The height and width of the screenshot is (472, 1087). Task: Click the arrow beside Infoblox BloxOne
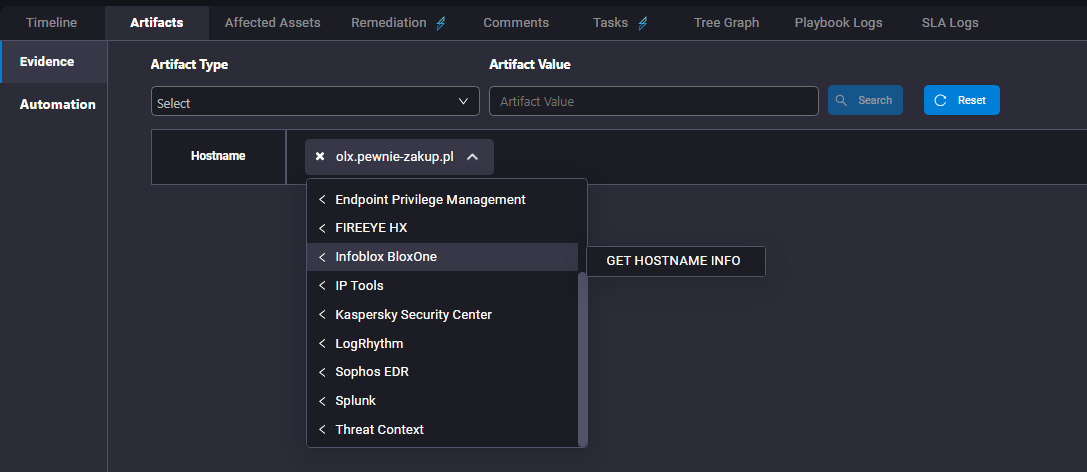[x=322, y=257]
